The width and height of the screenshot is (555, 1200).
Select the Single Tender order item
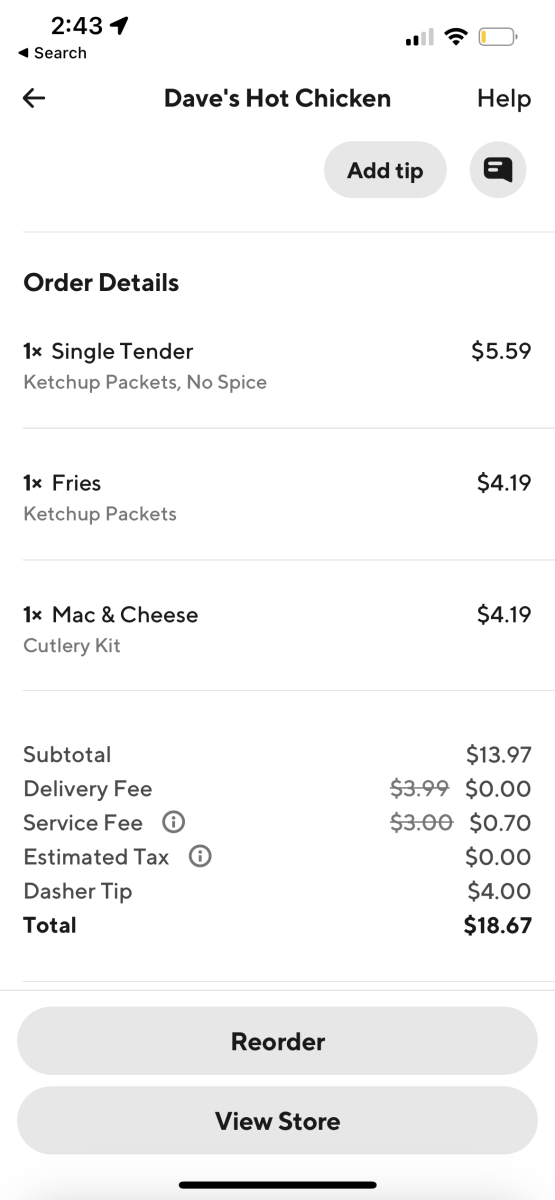pyautogui.click(x=277, y=366)
